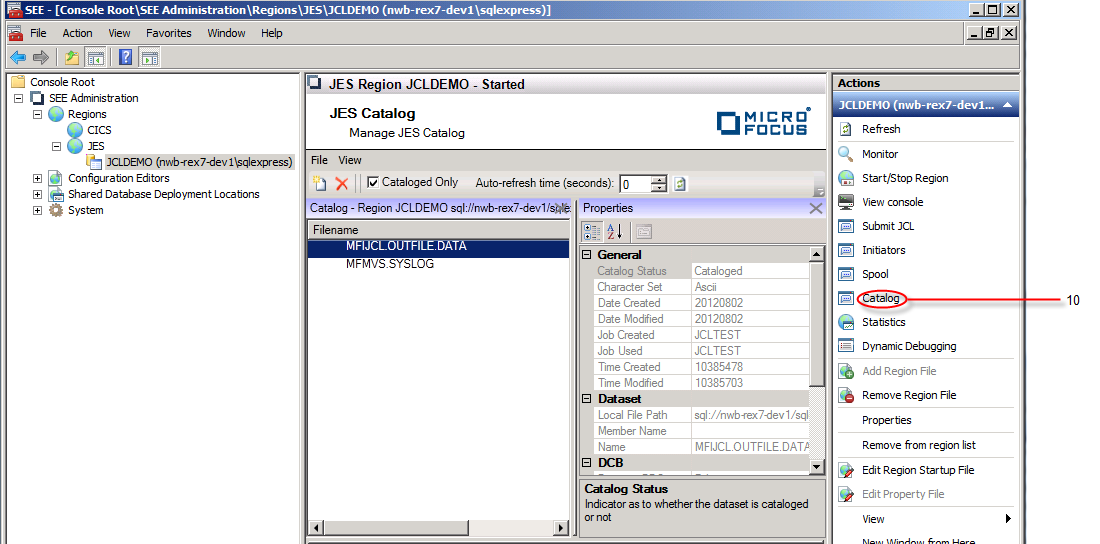Image resolution: width=1100 pixels, height=544 pixels.
Task: Open the catalog panel's View menu
Action: point(350,160)
